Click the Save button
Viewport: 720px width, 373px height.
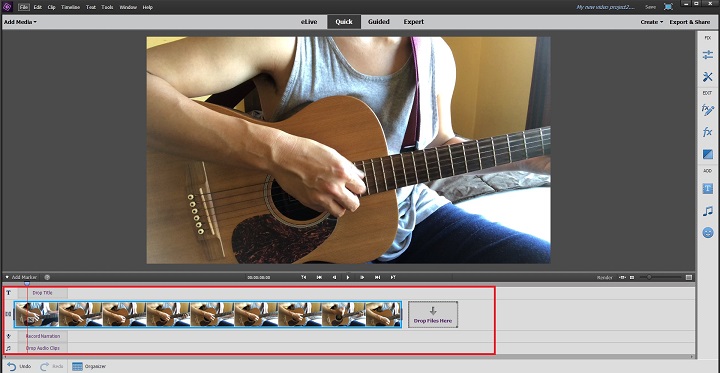pos(651,7)
